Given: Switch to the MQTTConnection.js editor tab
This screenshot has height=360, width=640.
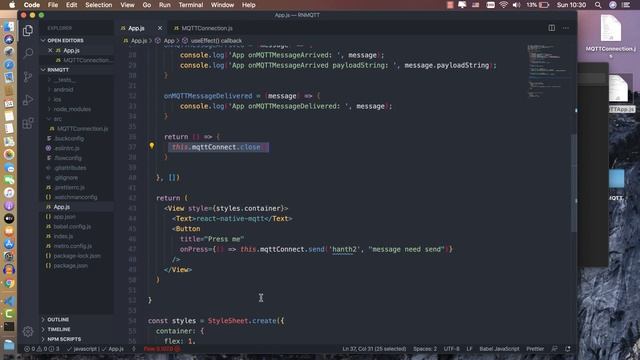Looking at the screenshot, I should pos(203,28).
